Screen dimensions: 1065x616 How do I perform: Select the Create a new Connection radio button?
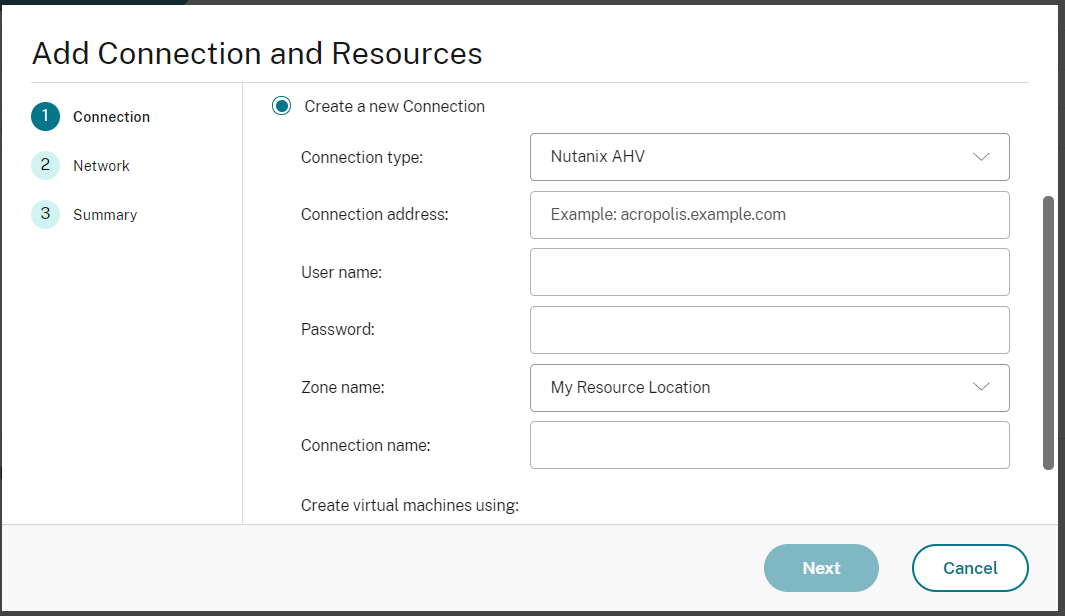[x=282, y=106]
